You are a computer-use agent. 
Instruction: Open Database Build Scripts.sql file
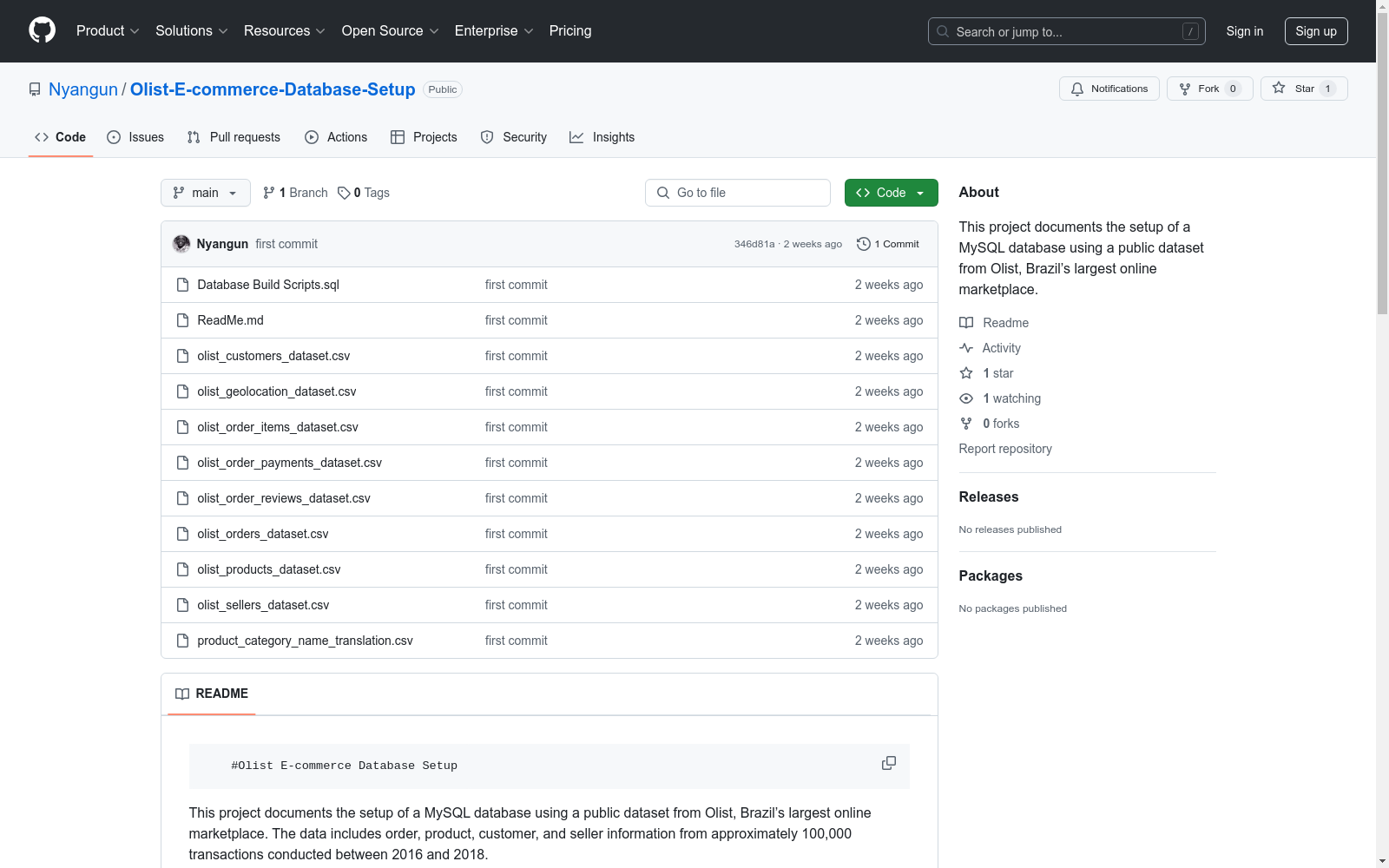[x=268, y=285]
